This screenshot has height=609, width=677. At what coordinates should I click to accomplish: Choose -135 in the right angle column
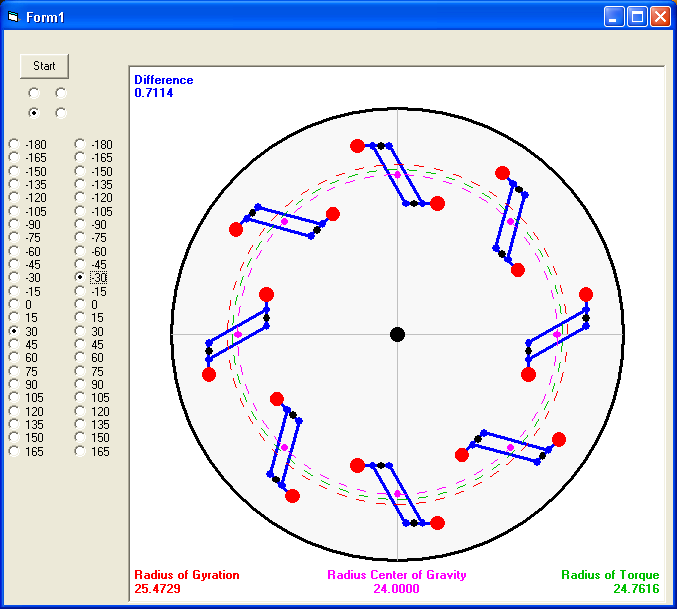94,185
